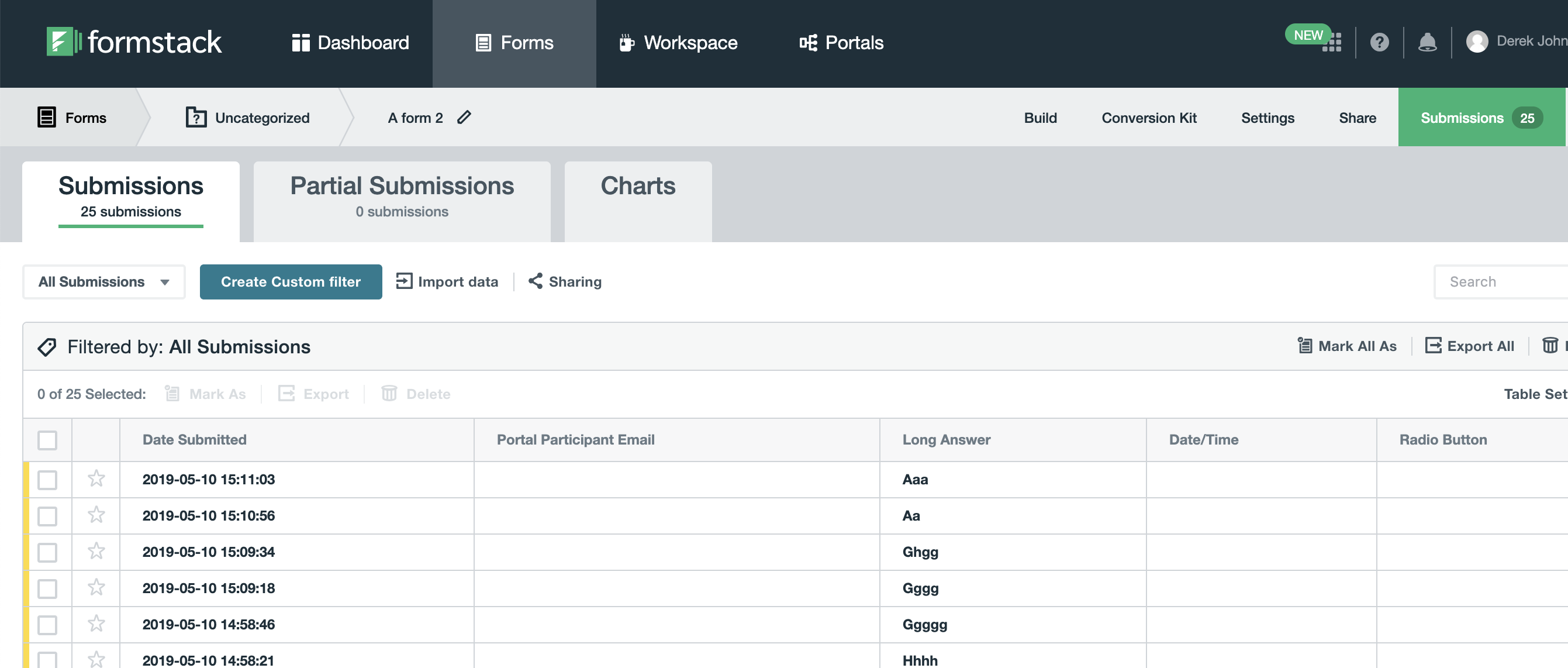Screen dimensions: 1568x668
Task: Open Table Settings
Action: tap(1536, 394)
